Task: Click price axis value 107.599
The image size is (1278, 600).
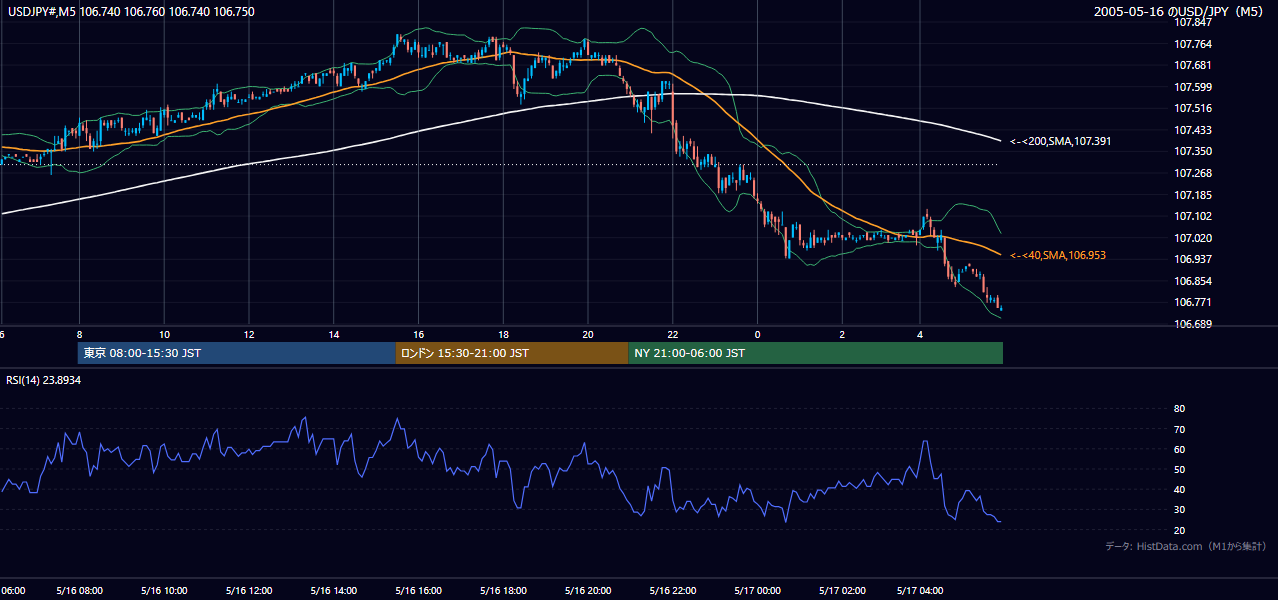Action: 1193,87
